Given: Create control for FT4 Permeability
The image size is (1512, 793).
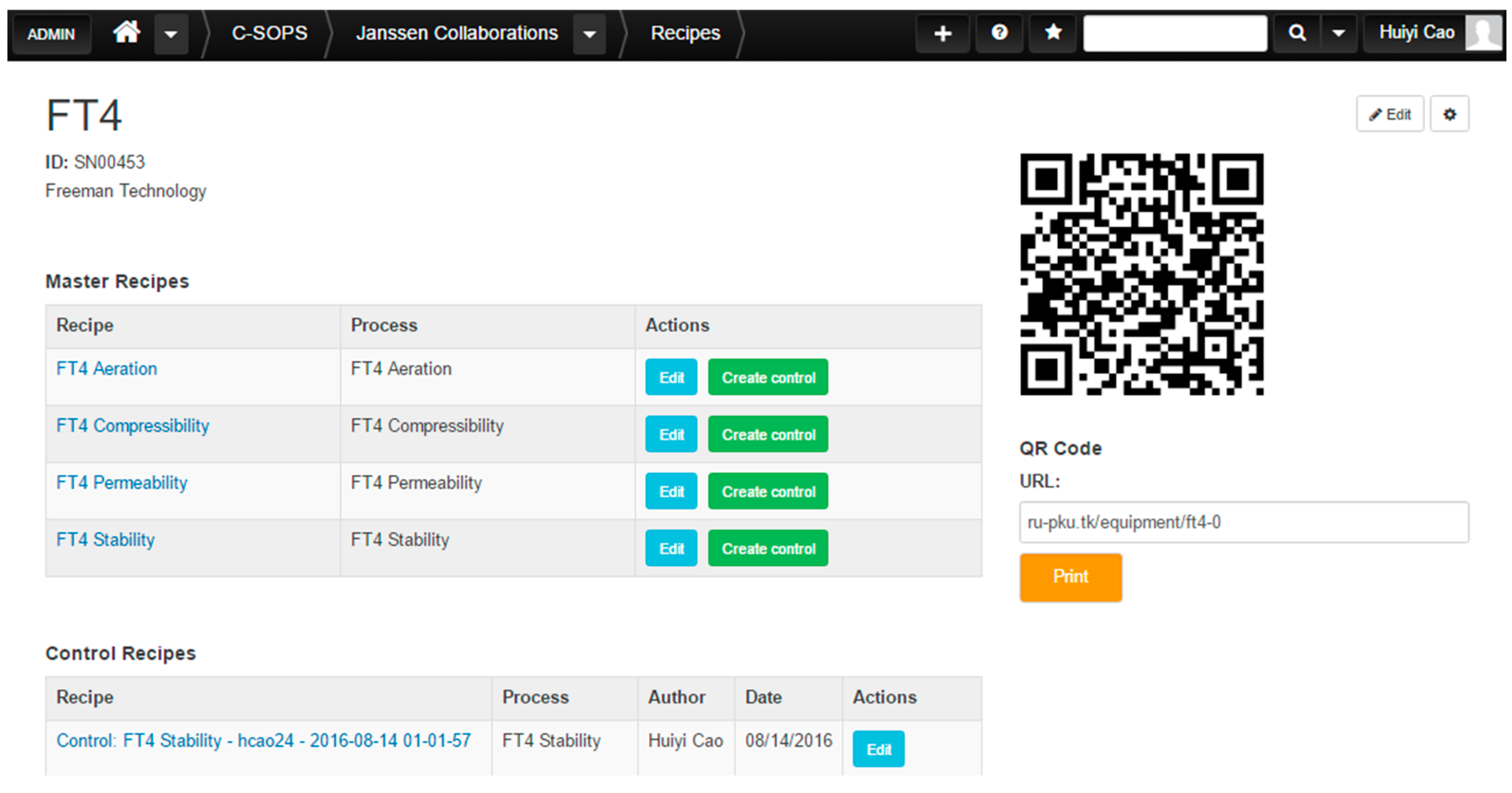Looking at the screenshot, I should click(x=768, y=491).
